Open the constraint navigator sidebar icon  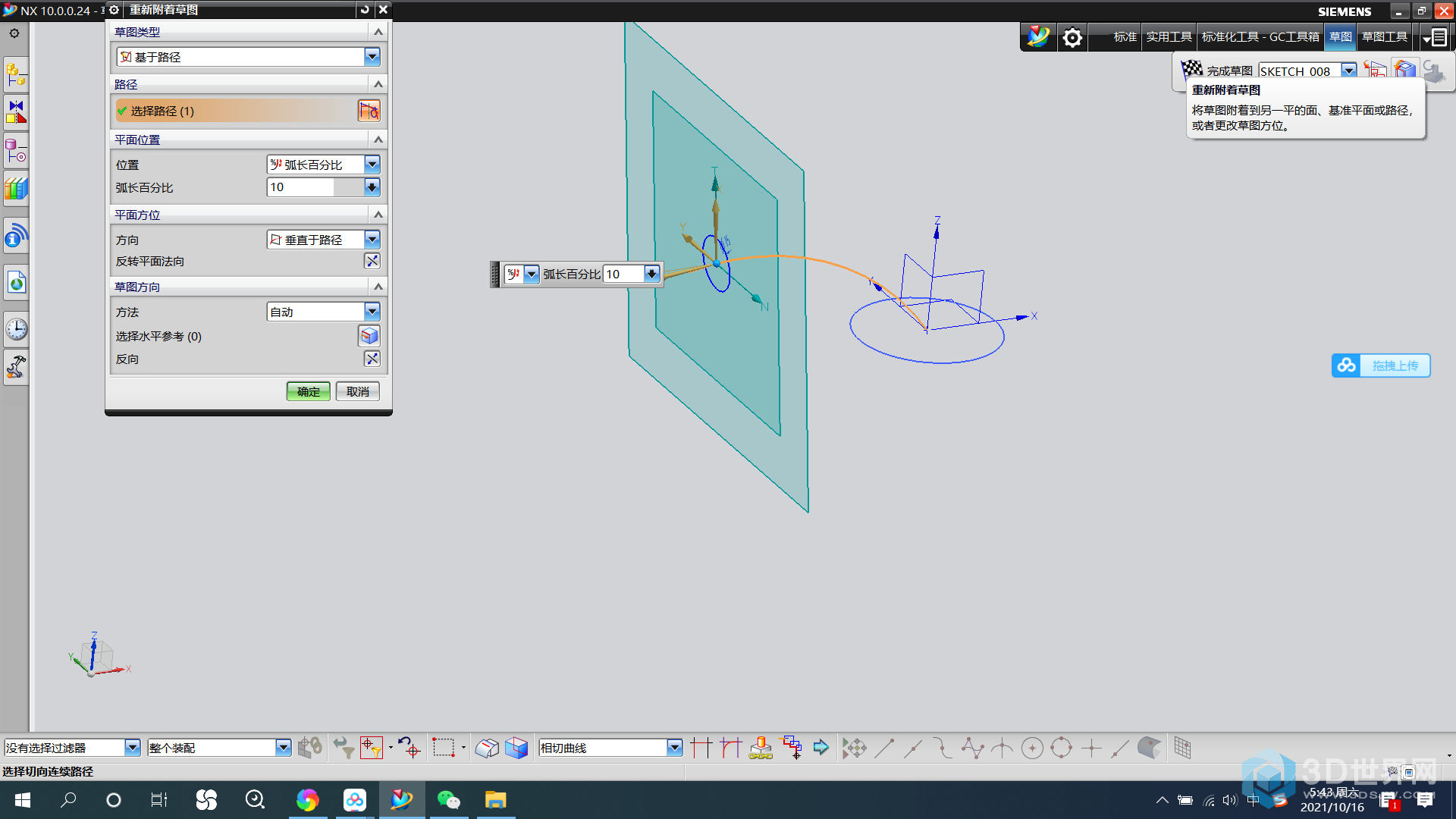point(16,111)
